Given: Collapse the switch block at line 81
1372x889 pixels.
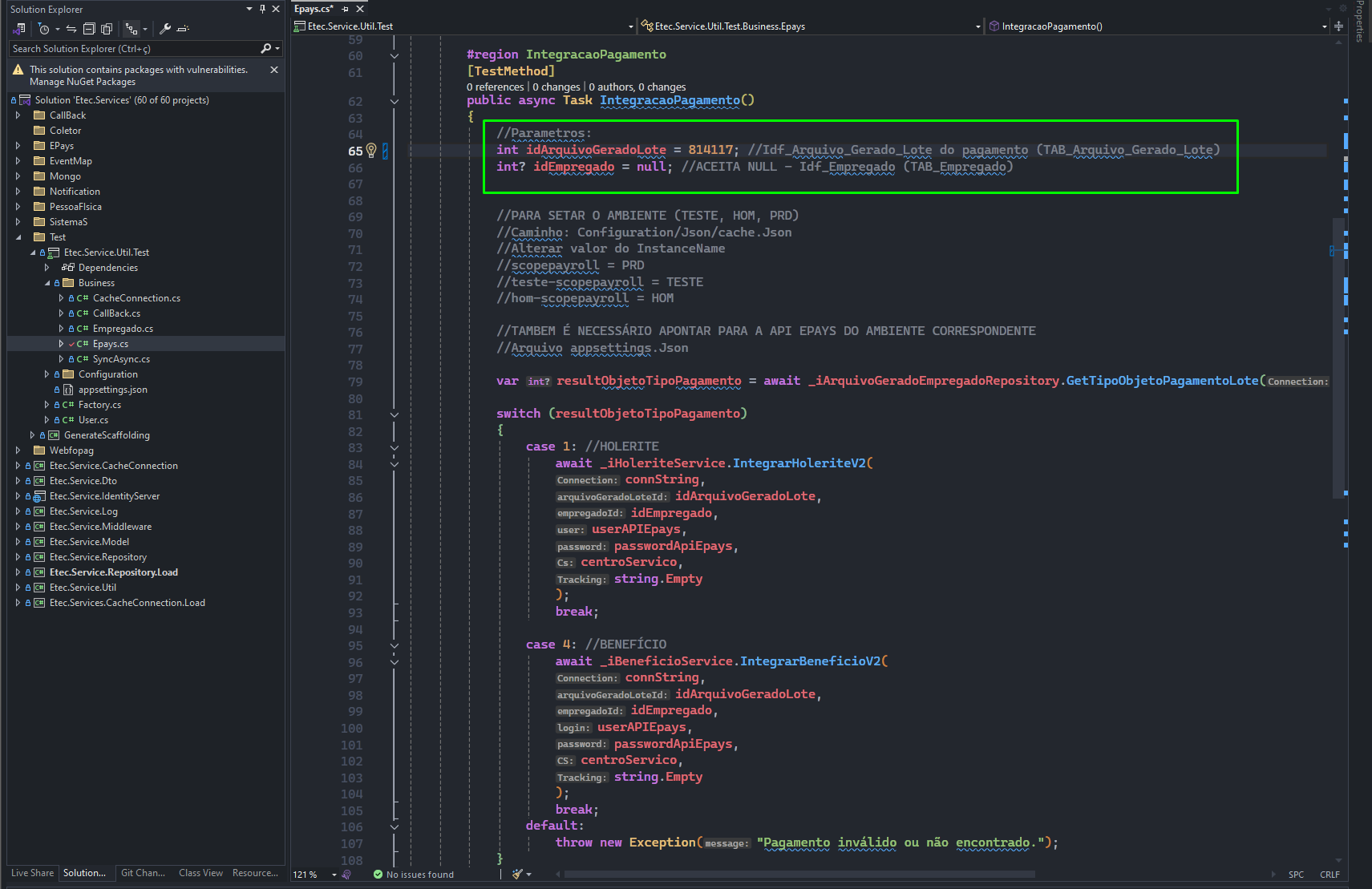Looking at the screenshot, I should [x=395, y=415].
